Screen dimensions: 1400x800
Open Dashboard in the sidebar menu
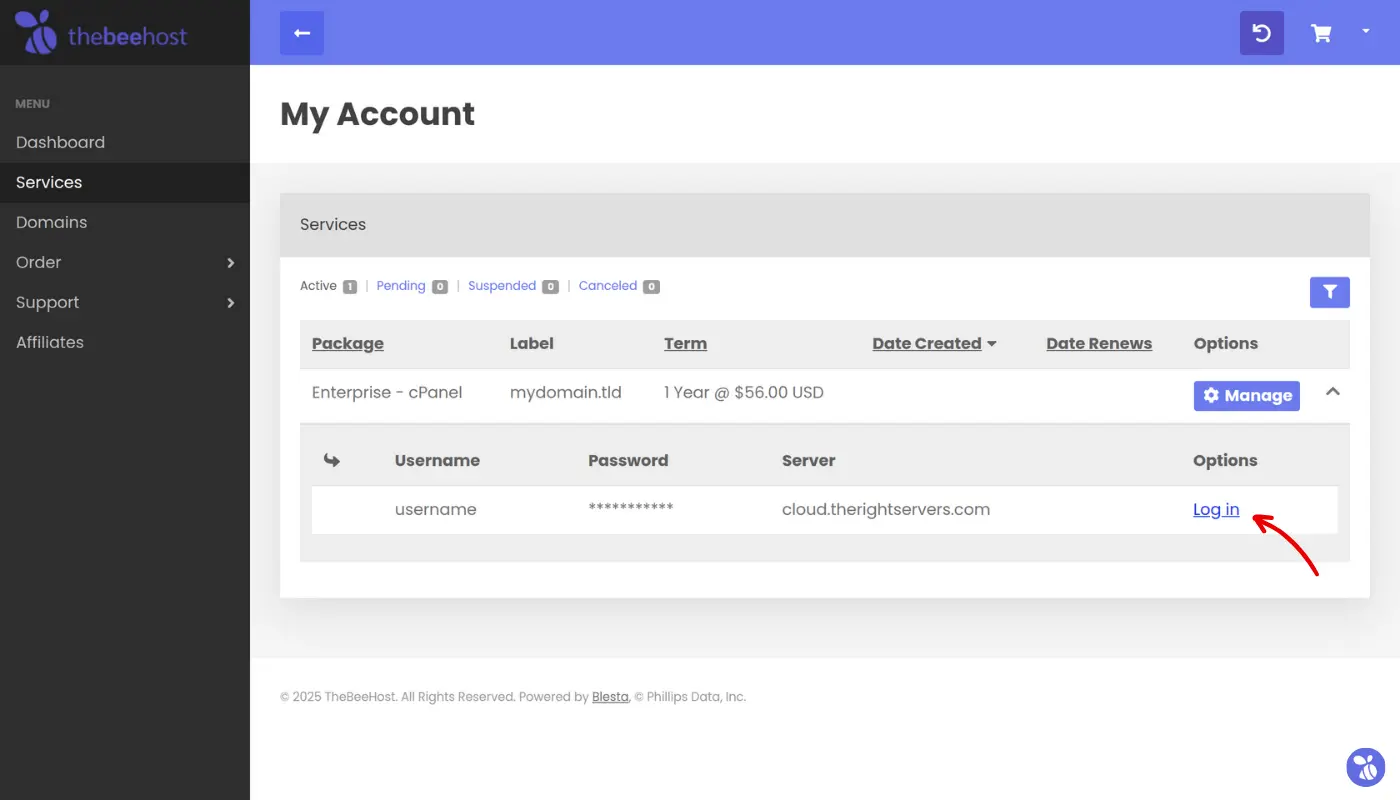pyautogui.click(x=60, y=143)
